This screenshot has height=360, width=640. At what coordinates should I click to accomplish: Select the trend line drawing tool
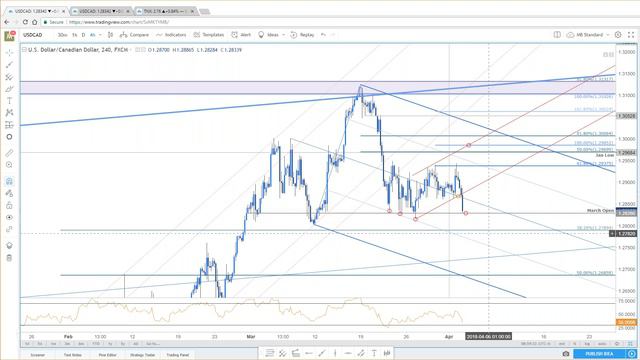point(9,65)
